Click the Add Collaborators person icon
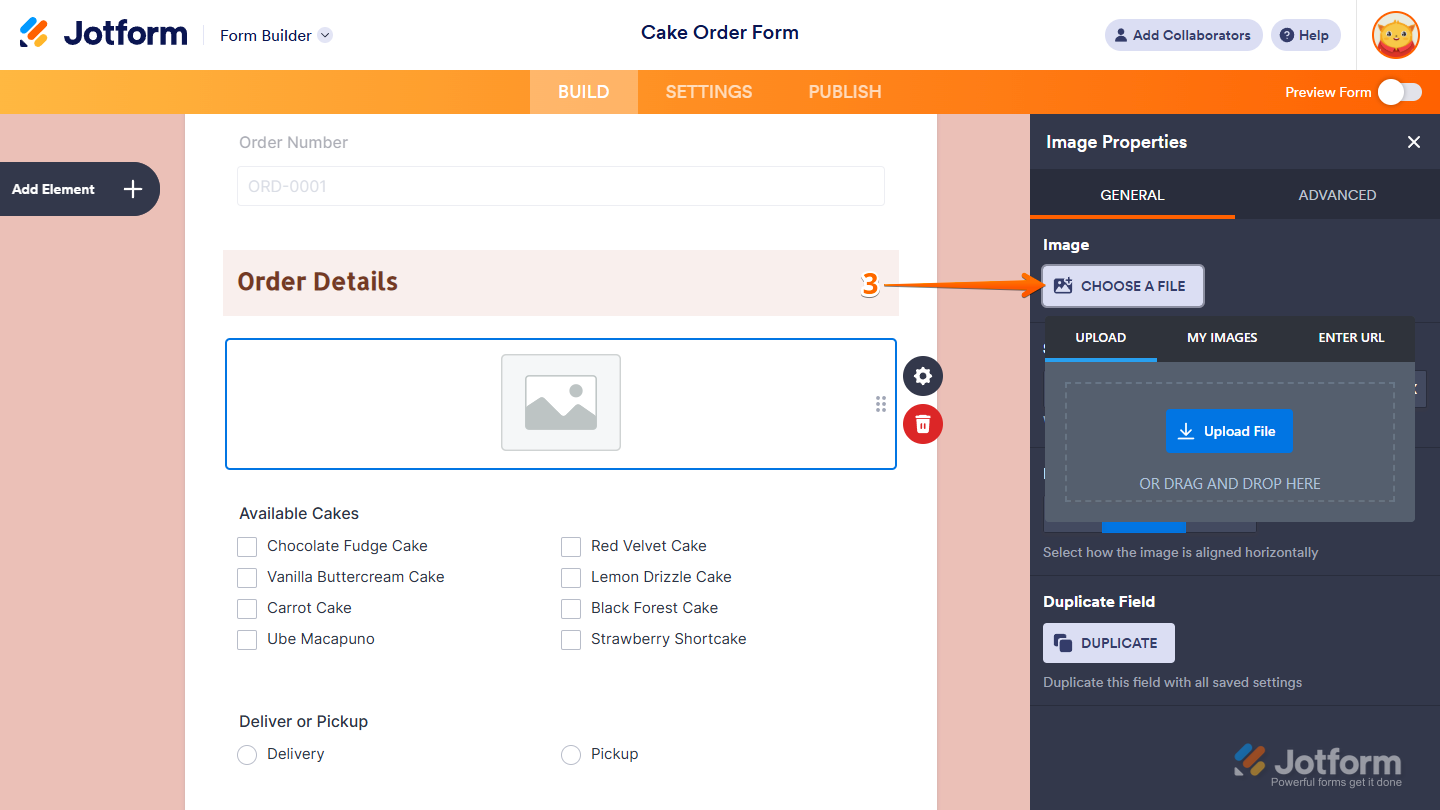 pos(1118,35)
